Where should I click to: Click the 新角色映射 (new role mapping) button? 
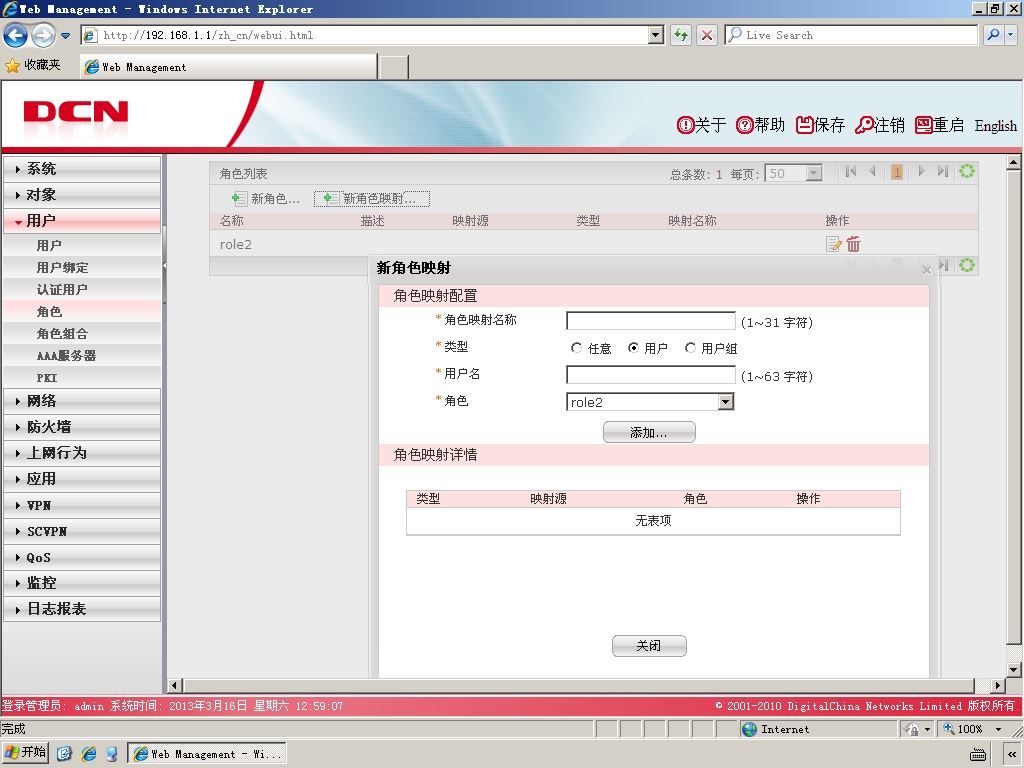point(372,199)
